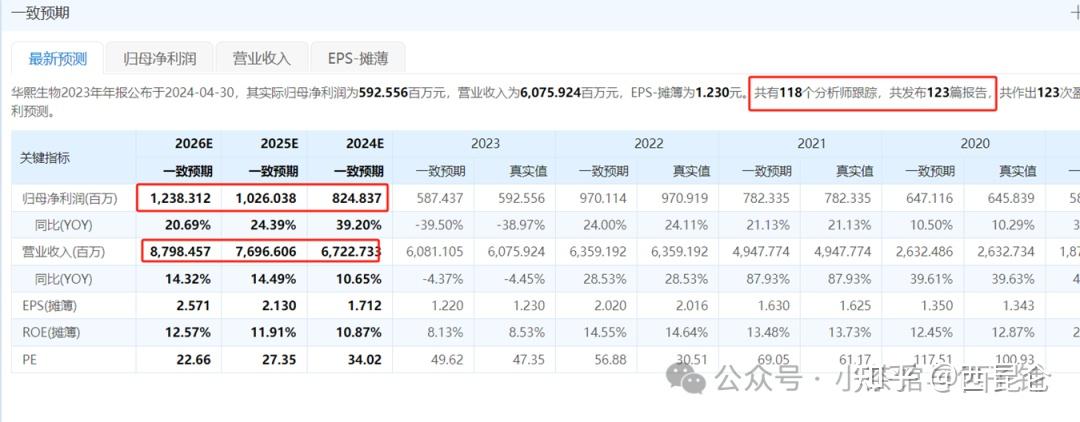Click the 14.49% revenue YOY cell
1080x422 pixels.
tap(272, 279)
